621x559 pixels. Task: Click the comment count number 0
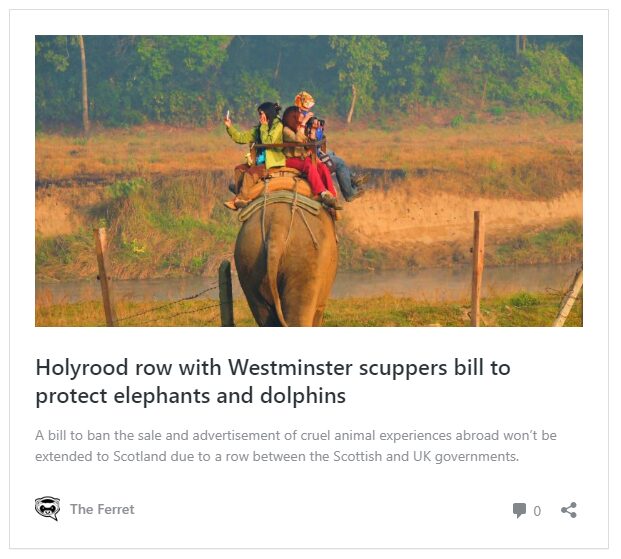pos(537,511)
